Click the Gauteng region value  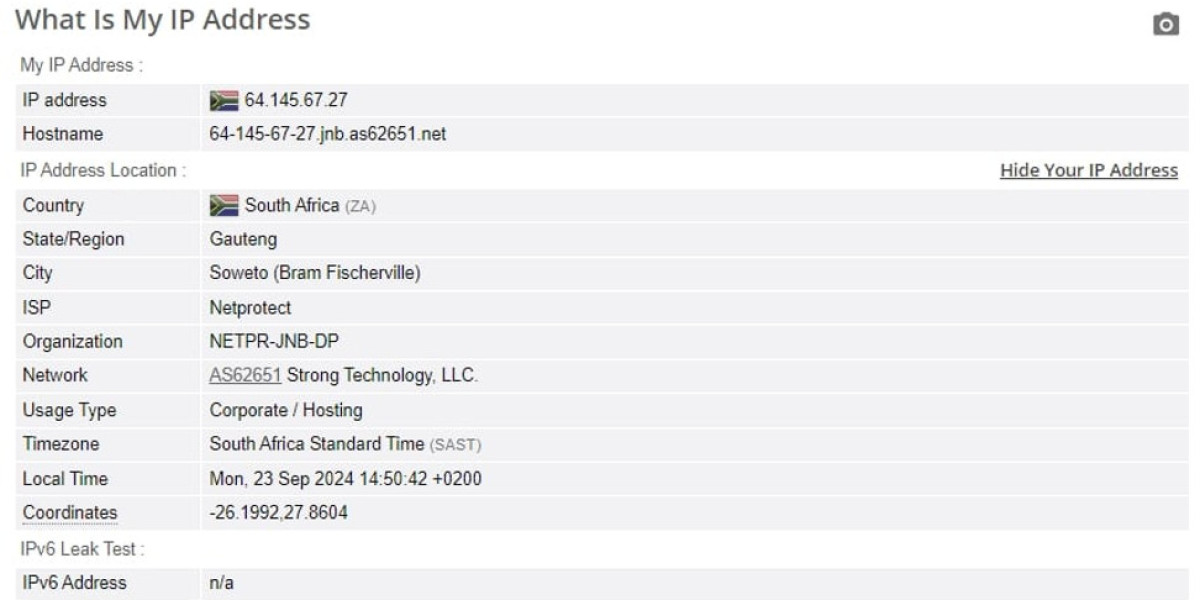click(243, 240)
